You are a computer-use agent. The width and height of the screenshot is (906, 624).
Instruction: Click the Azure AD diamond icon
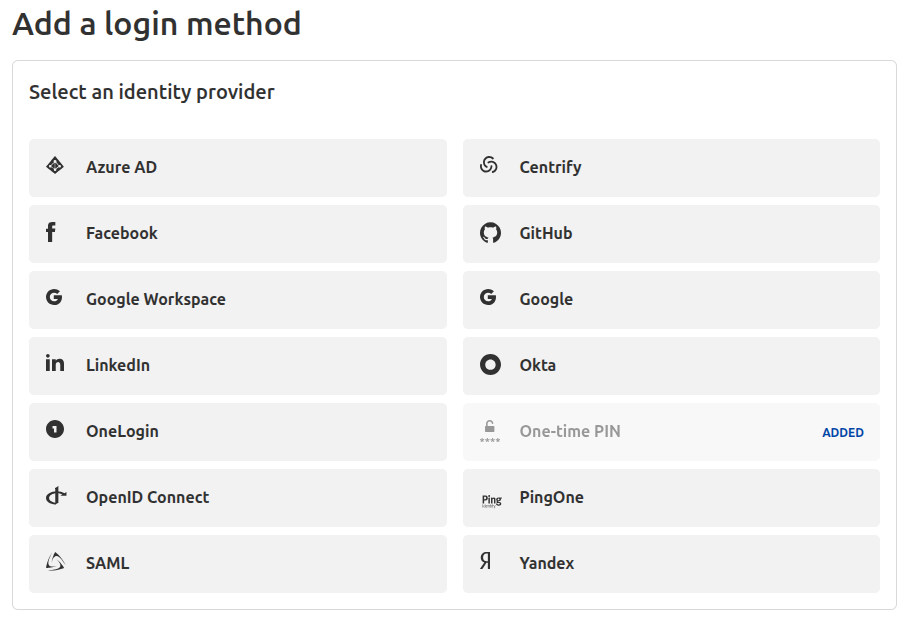pyautogui.click(x=55, y=166)
